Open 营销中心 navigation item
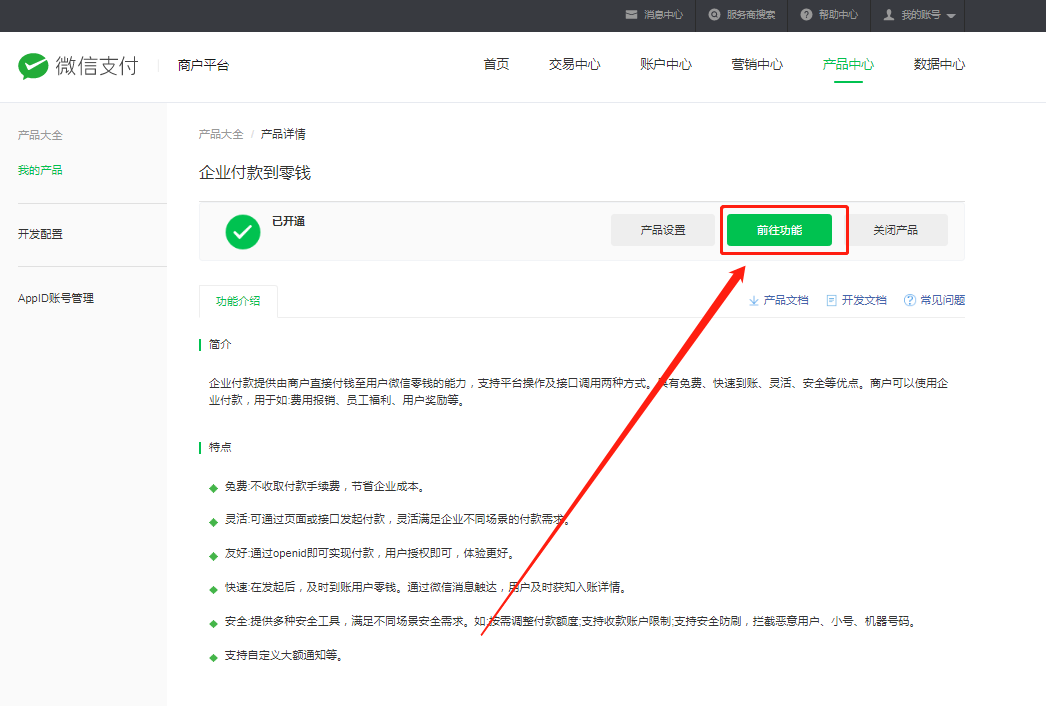The width and height of the screenshot is (1046, 706). coord(757,65)
